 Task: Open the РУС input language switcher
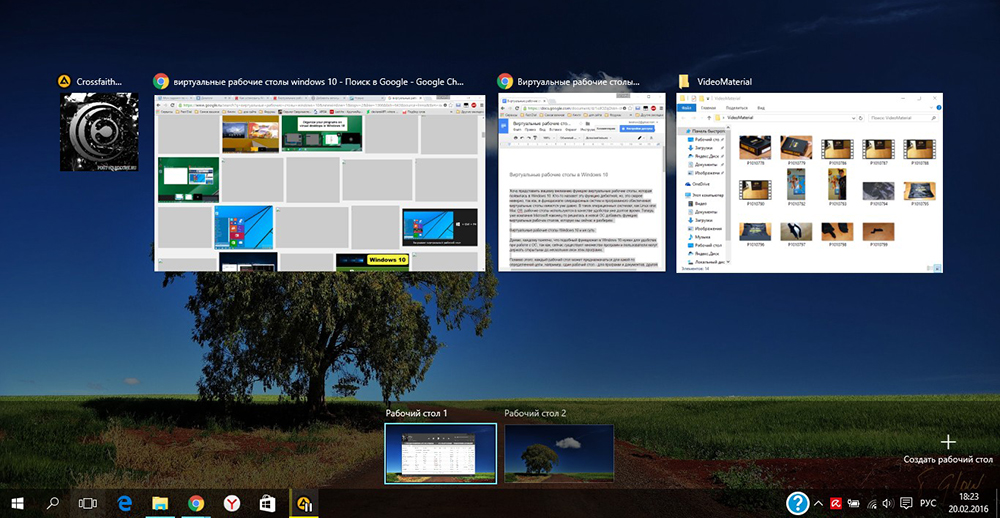929,503
